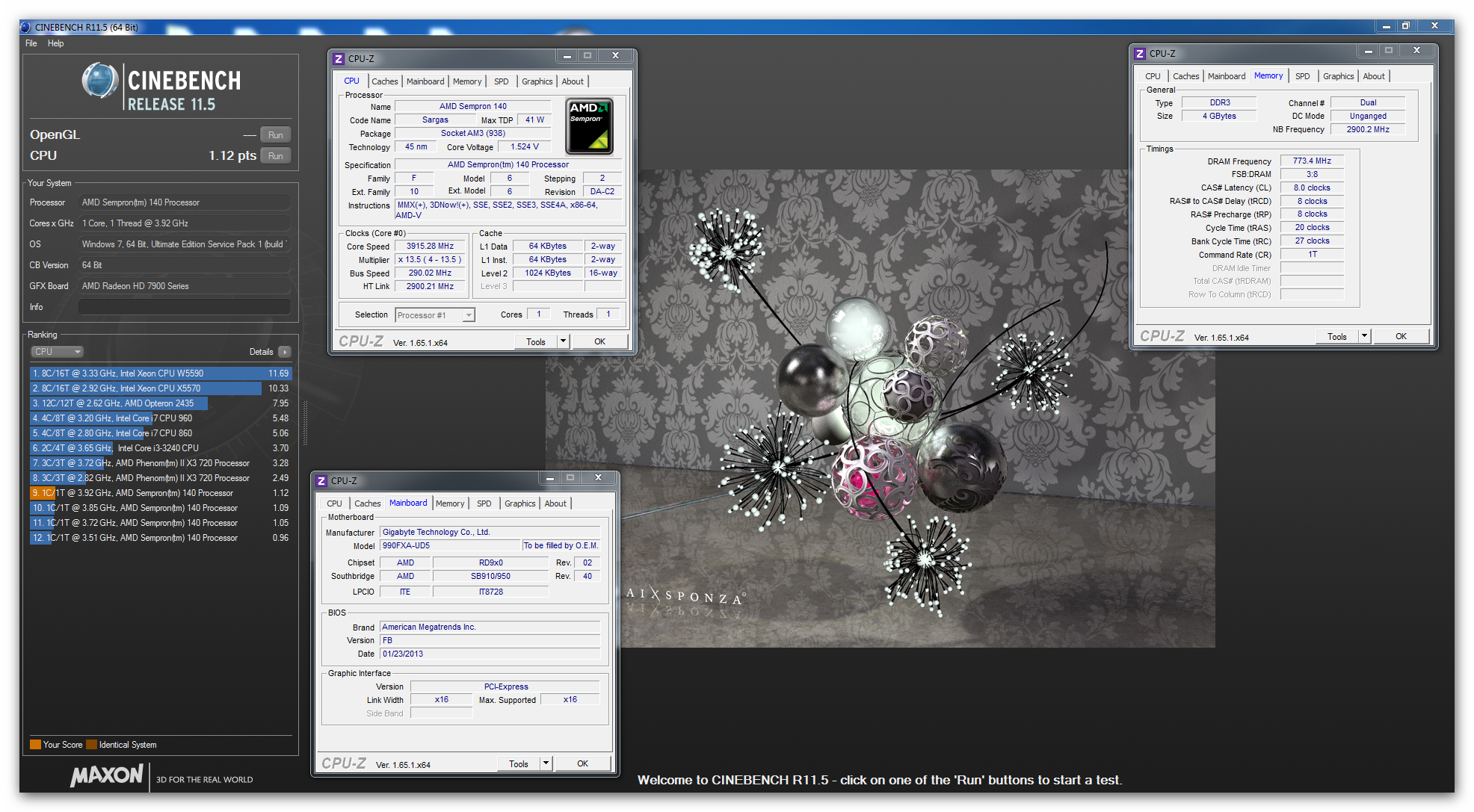This screenshot has width=1474, height=812.
Task: Select ranking row Xeon CPU W5590
Action: pos(161,374)
